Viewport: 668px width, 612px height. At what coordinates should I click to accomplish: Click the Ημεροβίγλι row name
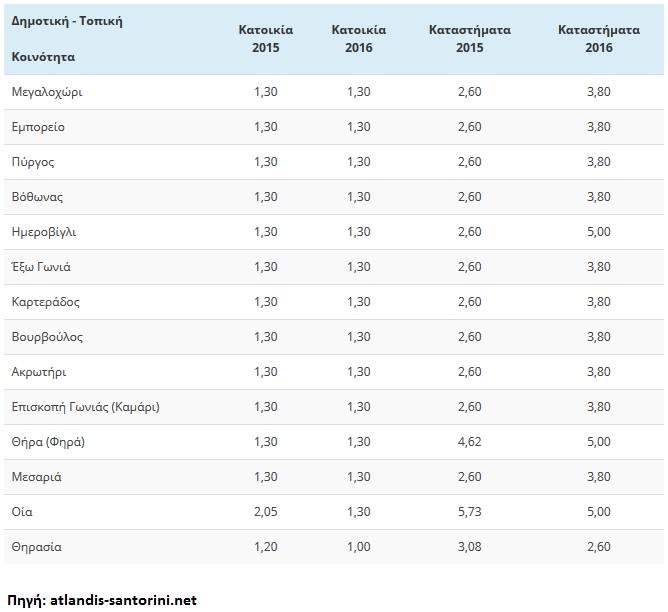43,232
